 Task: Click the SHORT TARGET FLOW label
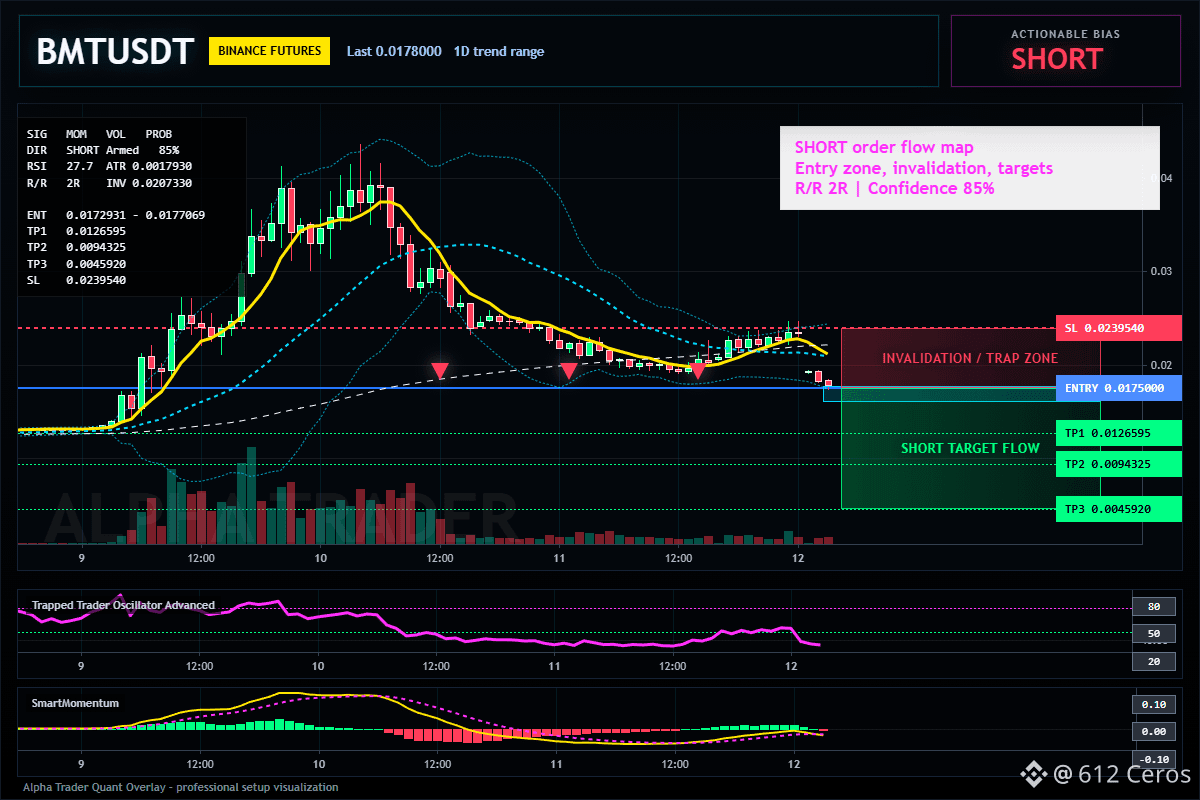[970, 448]
